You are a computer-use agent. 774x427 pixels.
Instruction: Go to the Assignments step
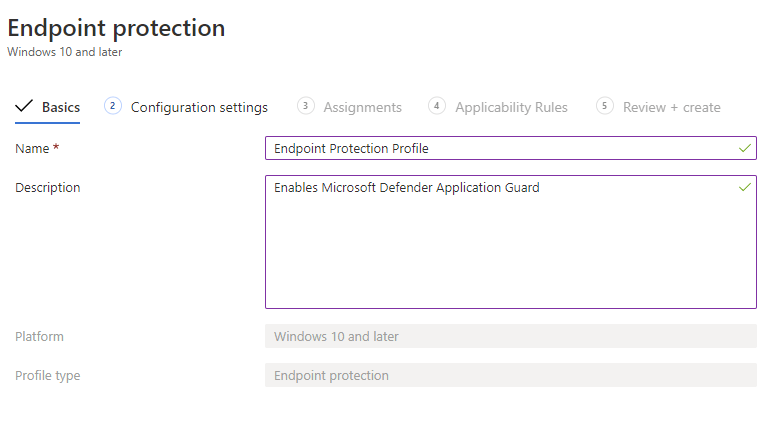coord(362,107)
